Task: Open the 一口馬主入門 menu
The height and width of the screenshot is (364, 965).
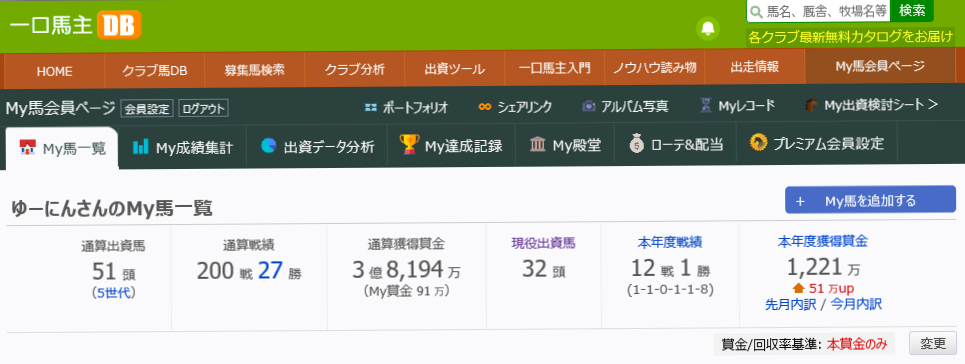Action: tap(555, 68)
